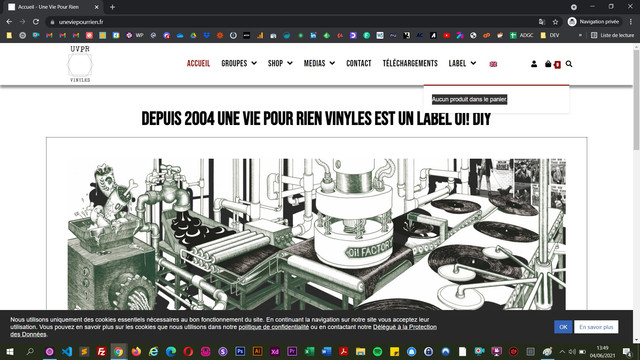Click the site search magnifier icon

(x=569, y=64)
